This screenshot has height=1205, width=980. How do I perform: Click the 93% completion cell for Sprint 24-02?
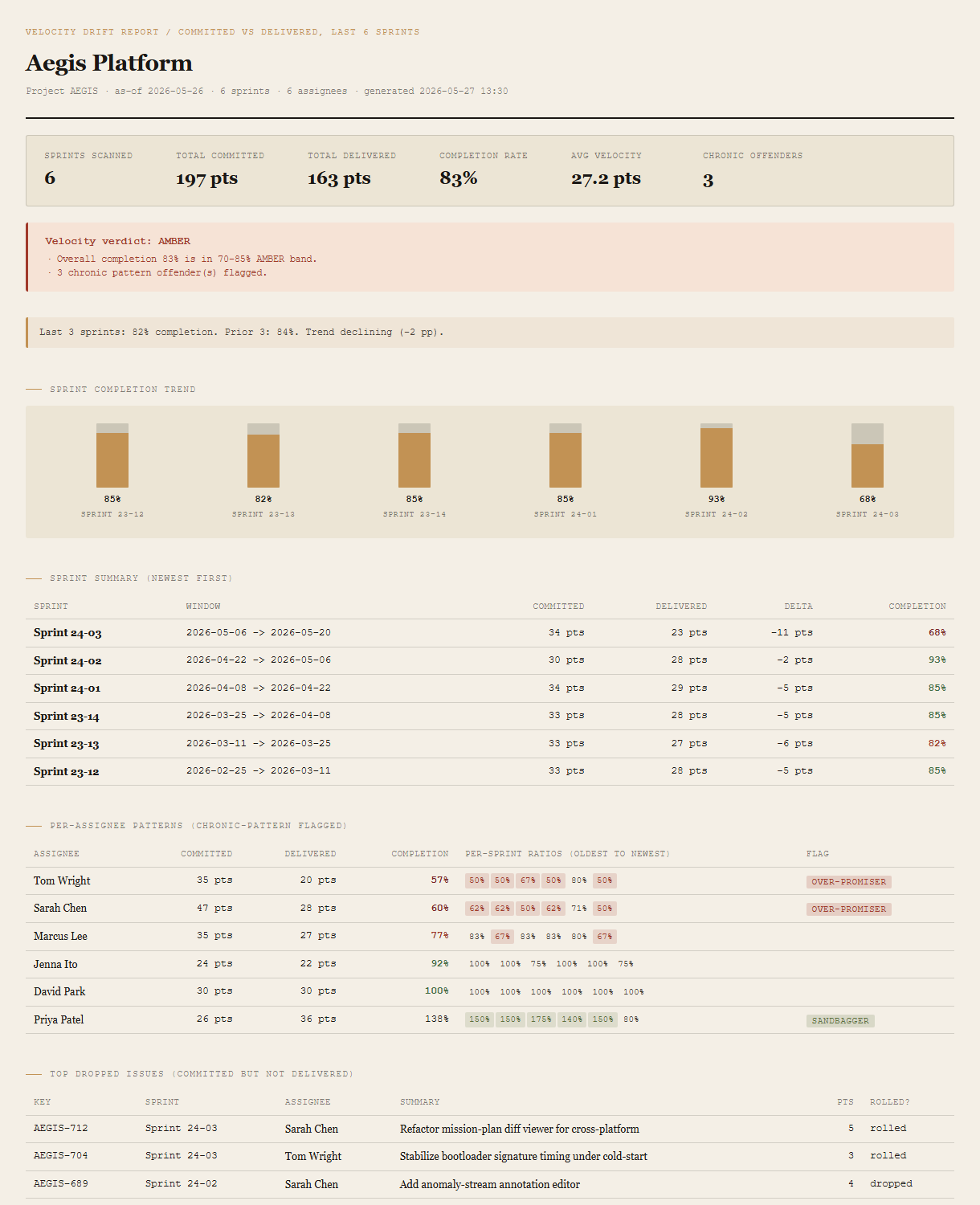(x=937, y=660)
